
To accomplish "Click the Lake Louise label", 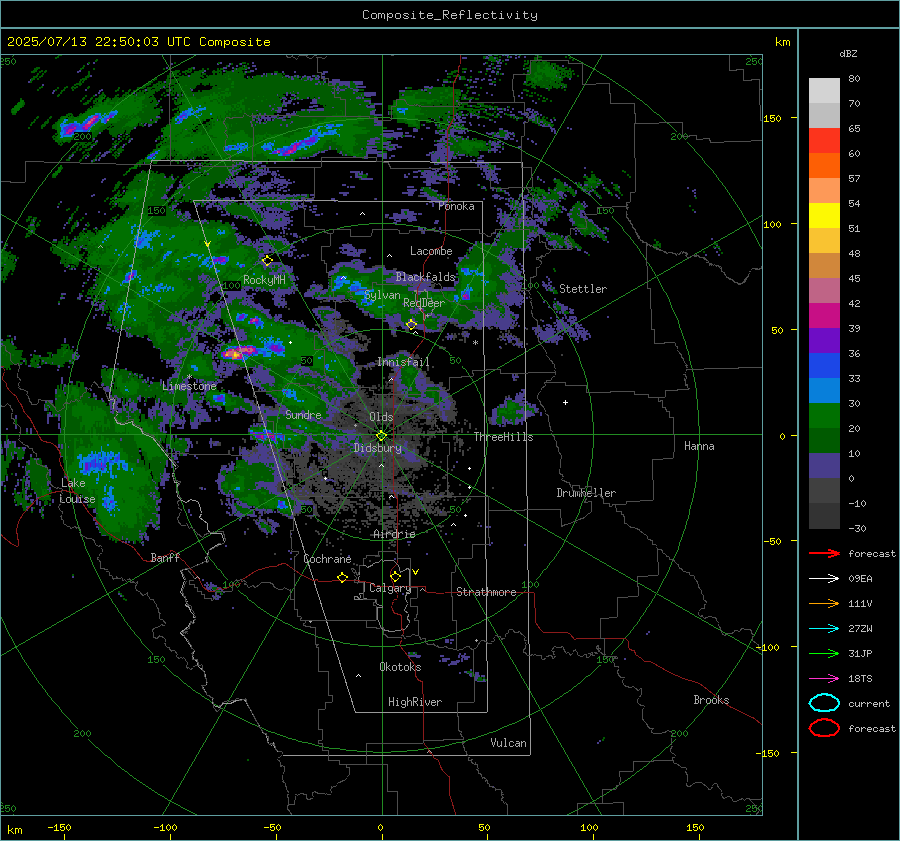I will click(77, 491).
